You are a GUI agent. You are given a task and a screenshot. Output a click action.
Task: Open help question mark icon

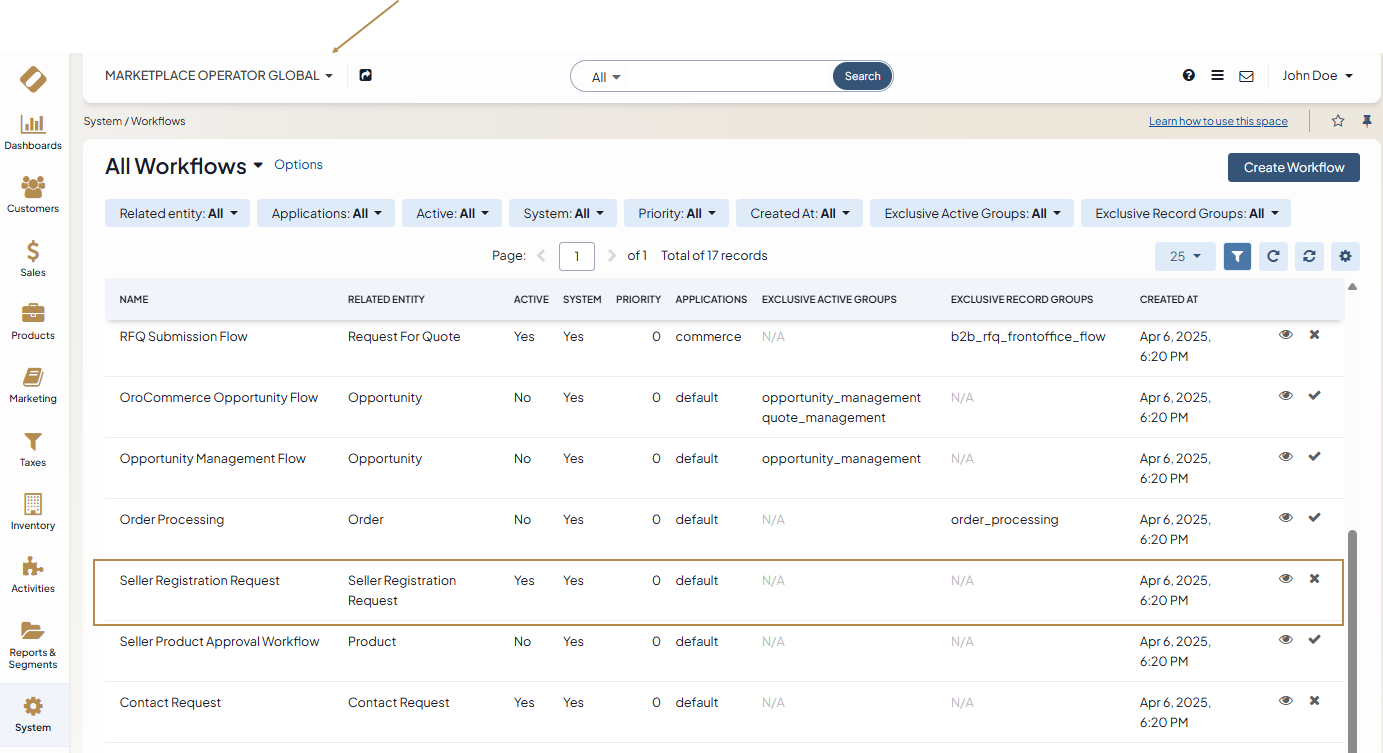click(x=1188, y=75)
